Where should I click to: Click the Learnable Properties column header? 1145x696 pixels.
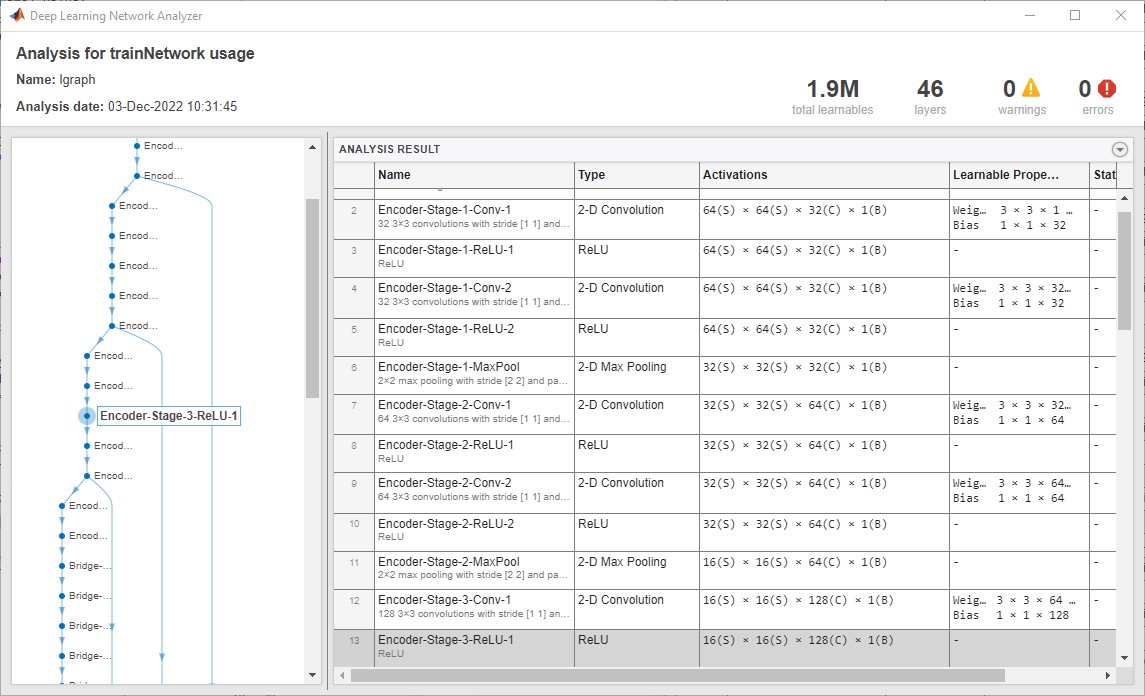click(1018, 175)
